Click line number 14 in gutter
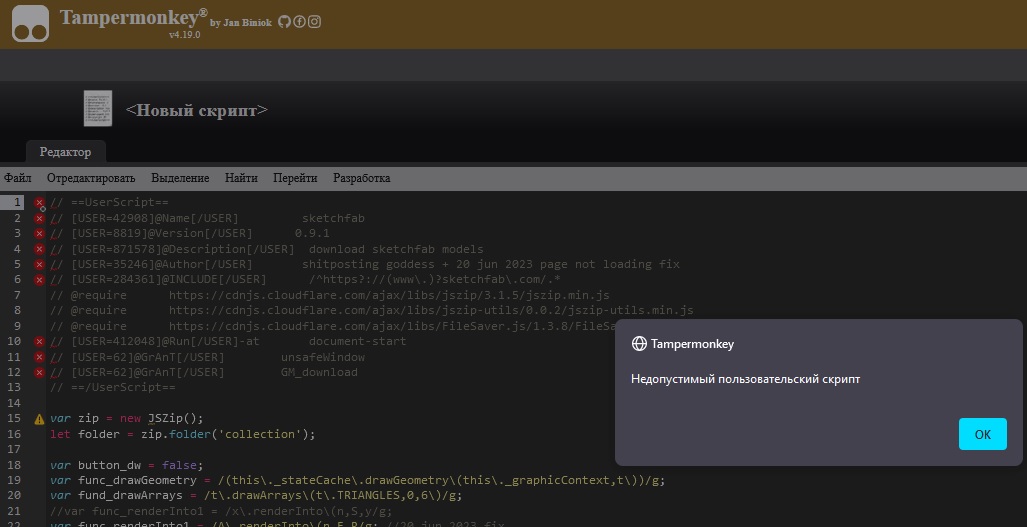This screenshot has height=527, width=1027. point(14,403)
